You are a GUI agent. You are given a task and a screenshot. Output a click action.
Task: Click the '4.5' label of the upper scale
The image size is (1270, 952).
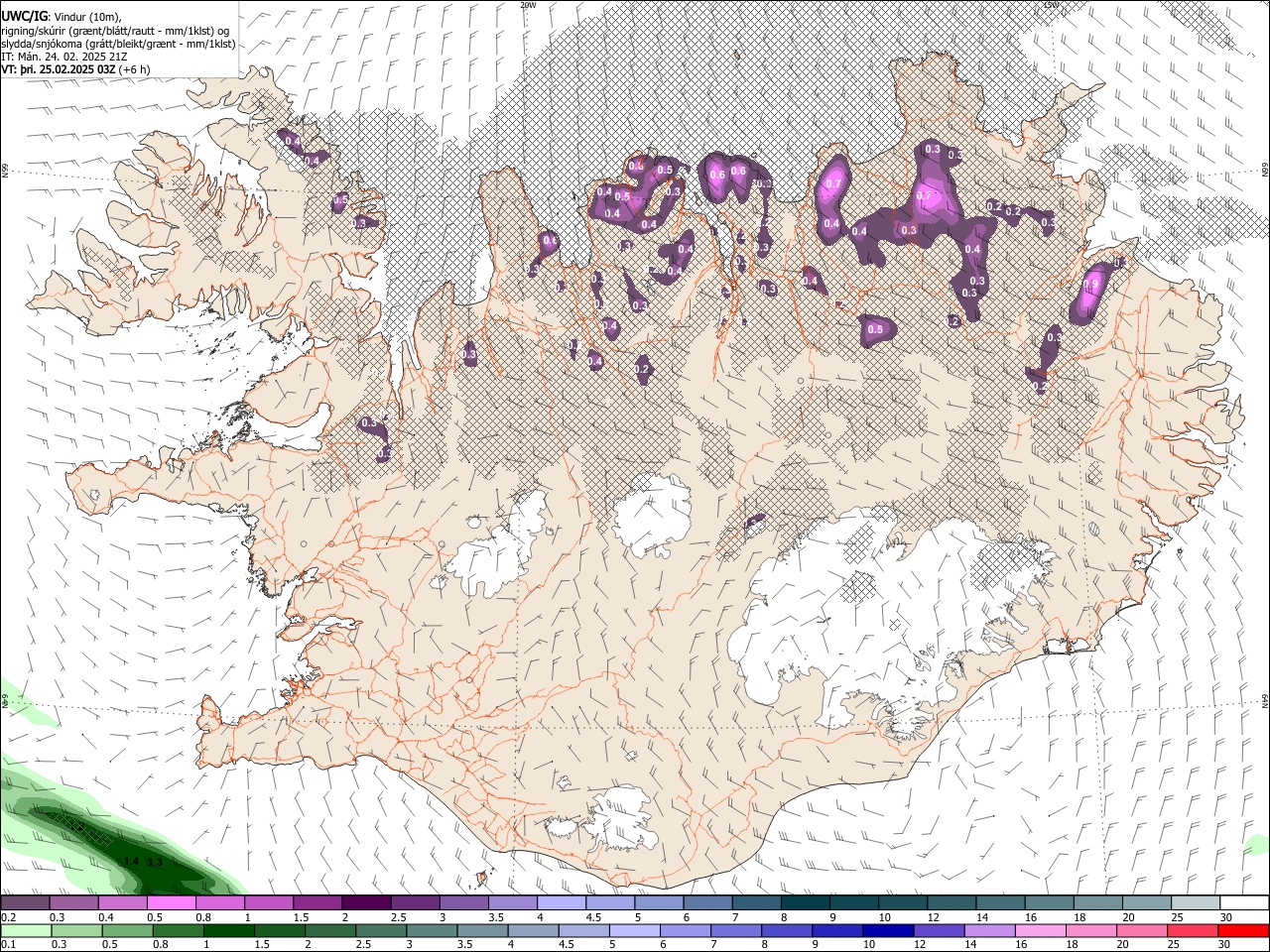(593, 917)
